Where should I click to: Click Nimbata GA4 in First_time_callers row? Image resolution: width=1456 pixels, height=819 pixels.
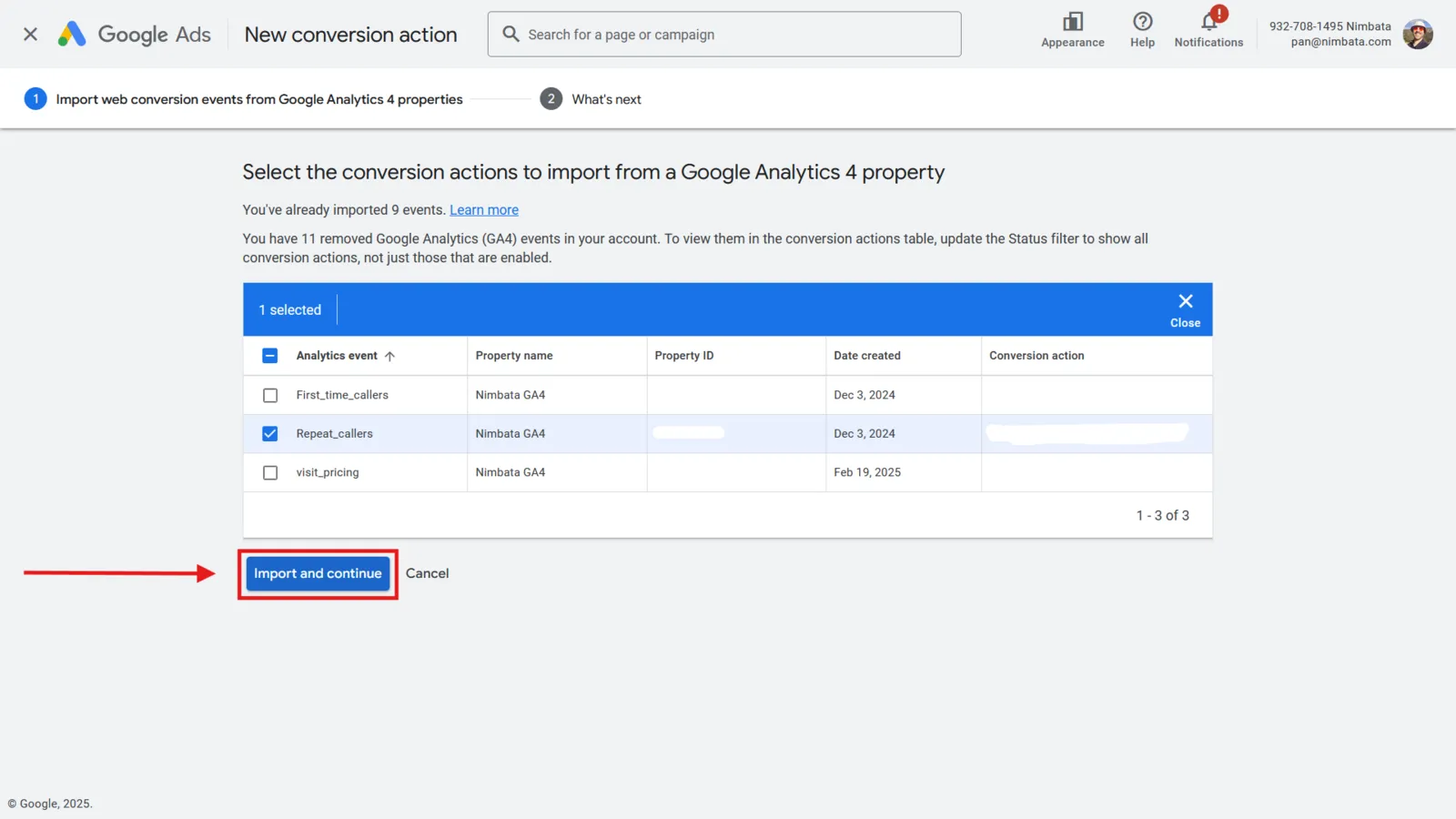511,395
